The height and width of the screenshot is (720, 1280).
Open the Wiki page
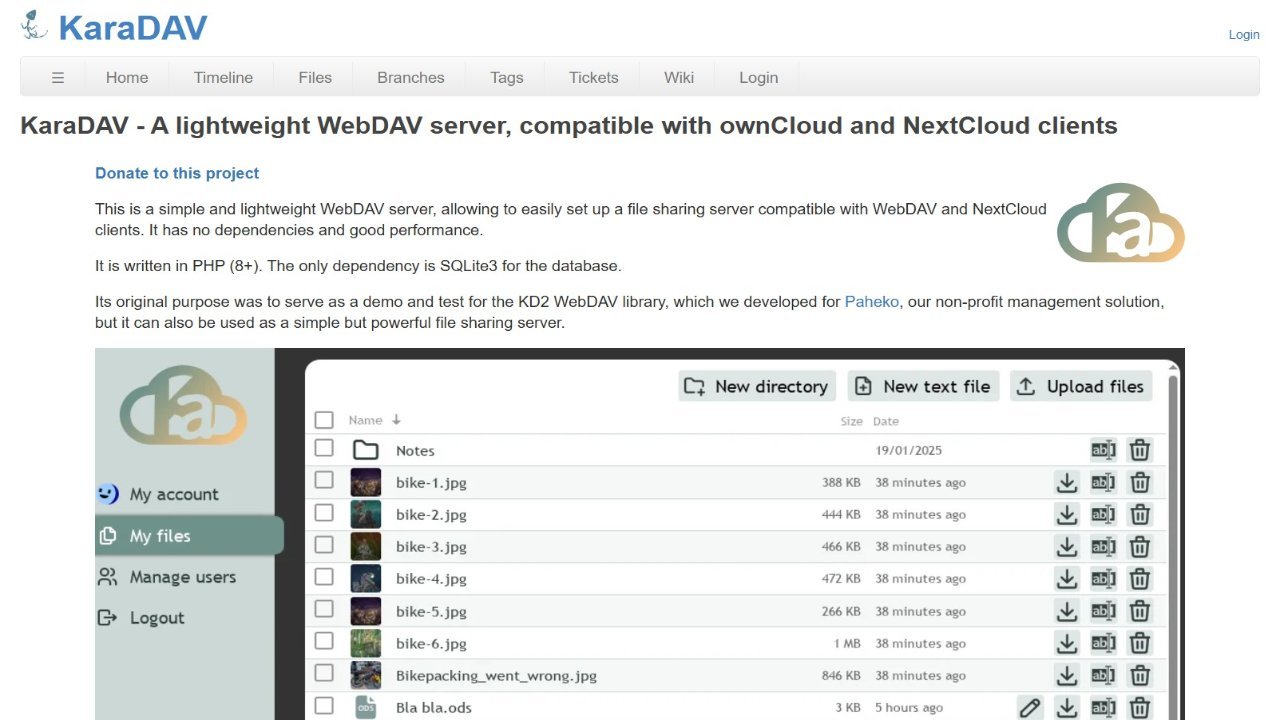pos(679,77)
